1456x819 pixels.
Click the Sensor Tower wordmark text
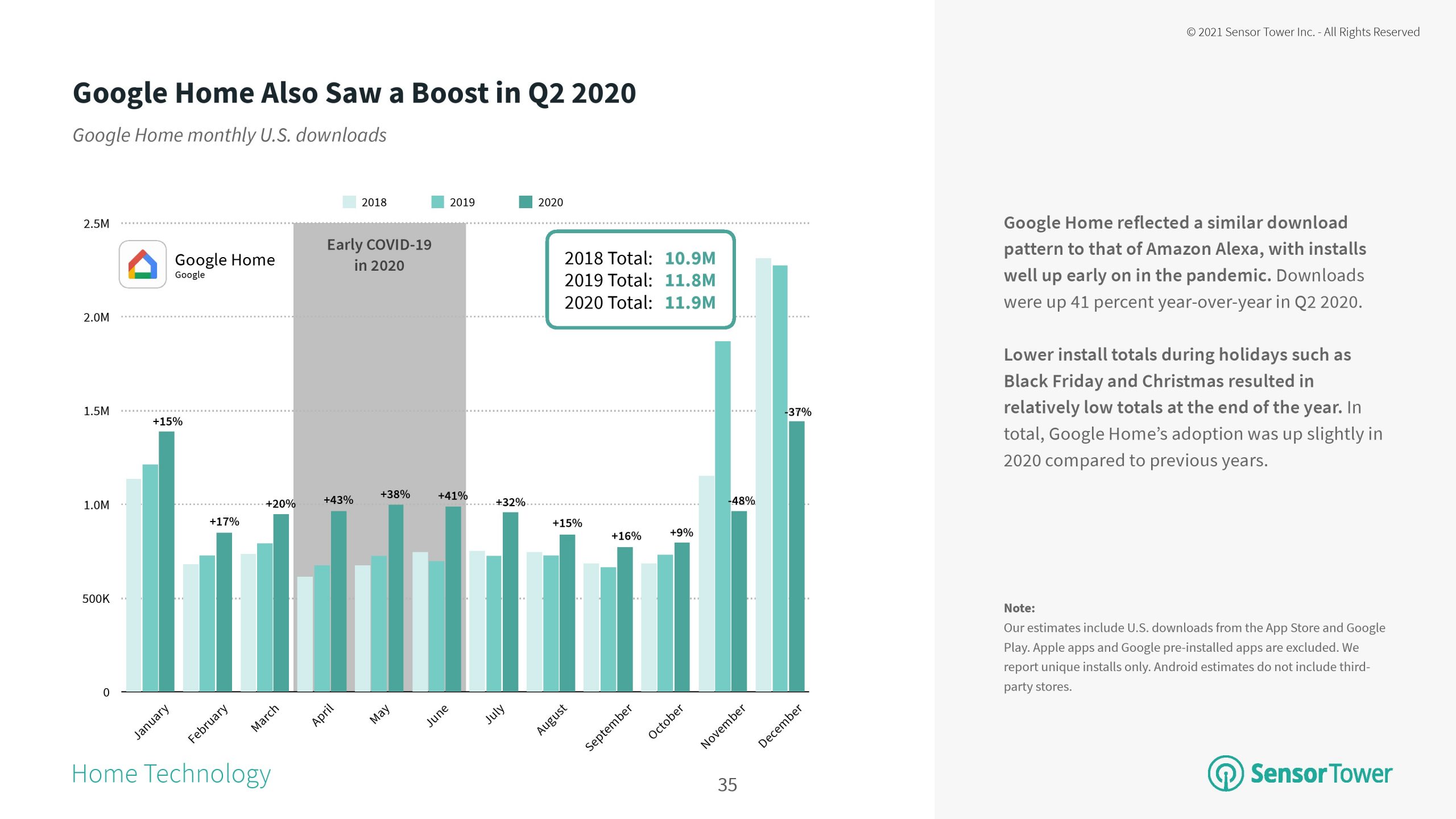click(x=1321, y=773)
